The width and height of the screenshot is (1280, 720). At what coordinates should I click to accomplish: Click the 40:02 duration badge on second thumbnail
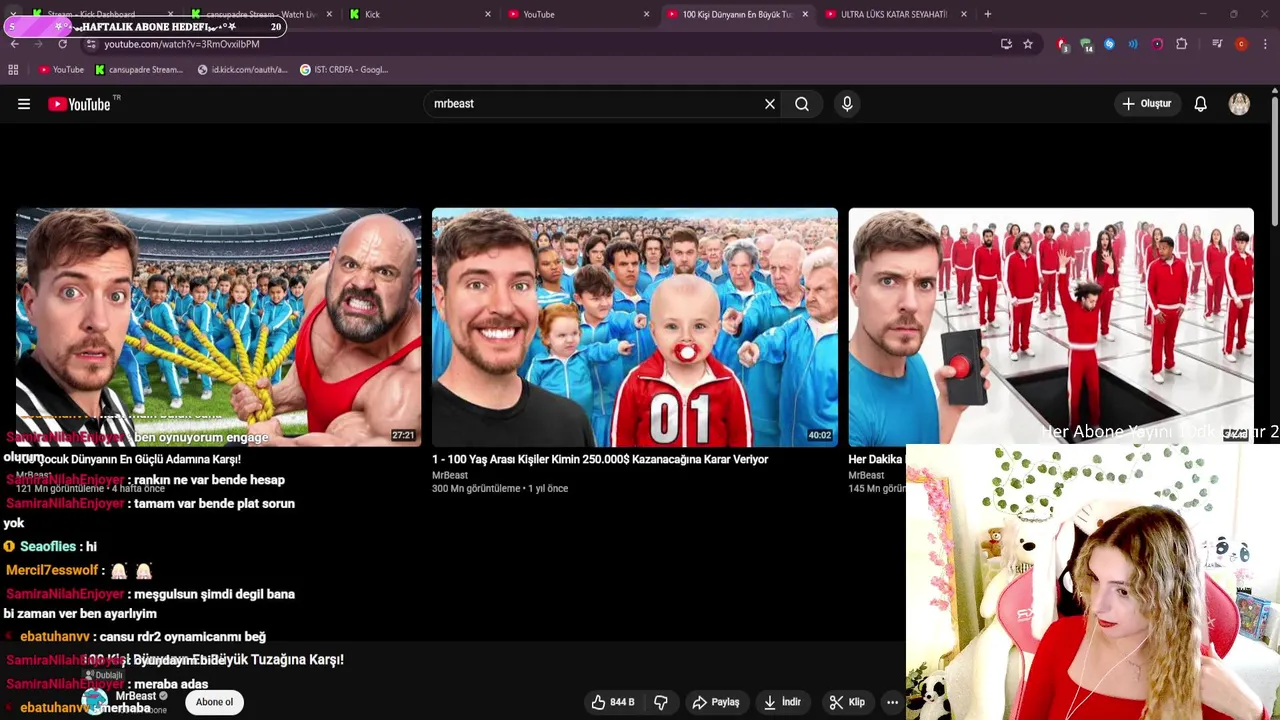(x=820, y=435)
